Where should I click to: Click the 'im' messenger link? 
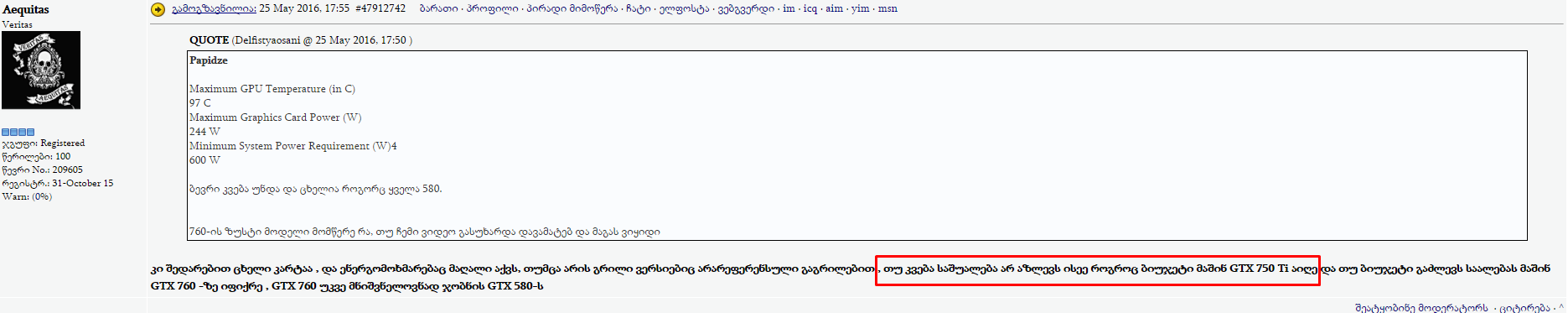(789, 8)
